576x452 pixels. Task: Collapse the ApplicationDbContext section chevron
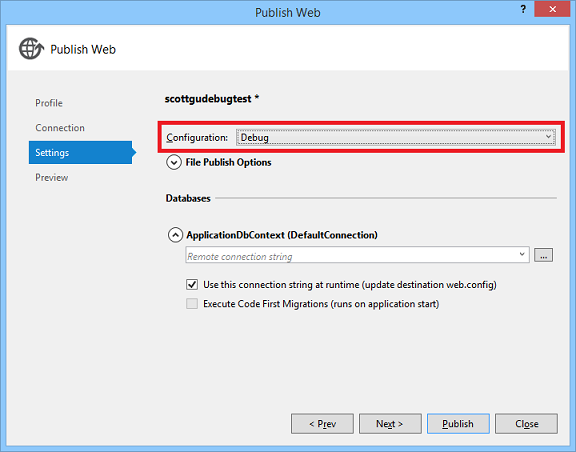[175, 235]
